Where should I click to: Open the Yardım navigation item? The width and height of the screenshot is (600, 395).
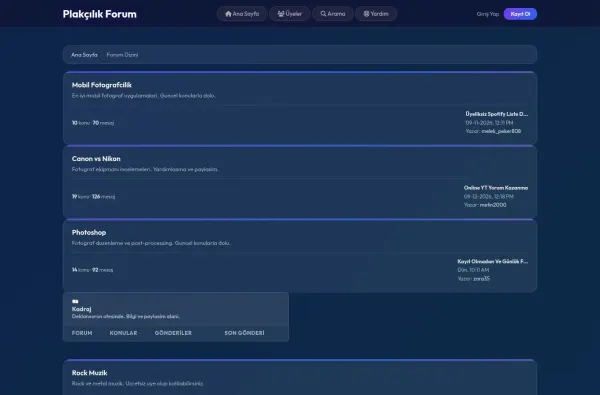pos(376,14)
